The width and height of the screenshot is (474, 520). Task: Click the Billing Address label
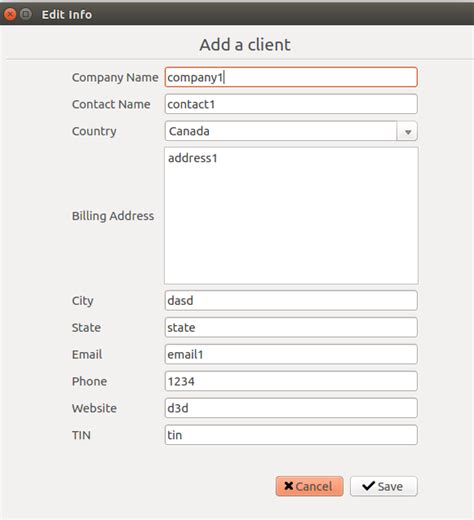tap(113, 216)
